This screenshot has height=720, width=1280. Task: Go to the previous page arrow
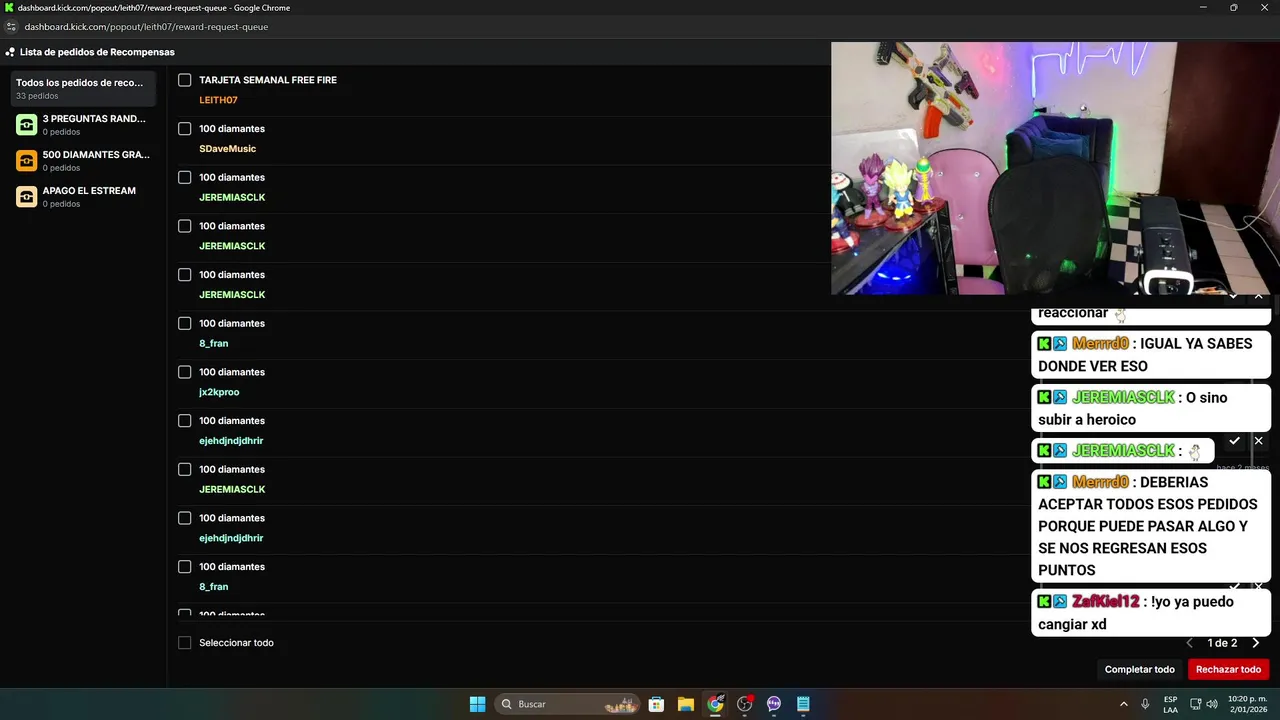point(1189,643)
